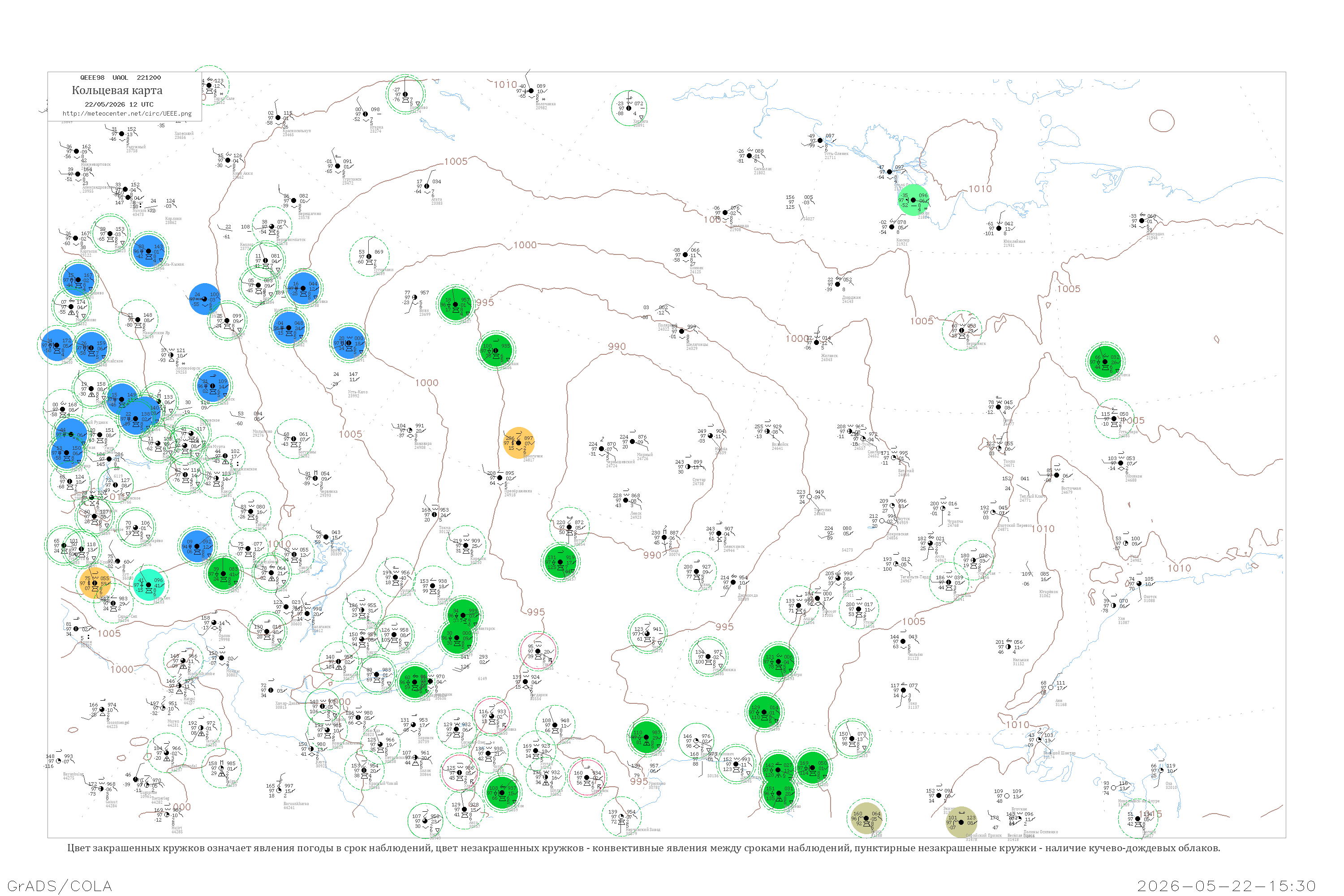Image resolution: width=1344 pixels, height=896 pixels.
Task: Click the station name 'Ванавара'
Action: click(x=423, y=444)
